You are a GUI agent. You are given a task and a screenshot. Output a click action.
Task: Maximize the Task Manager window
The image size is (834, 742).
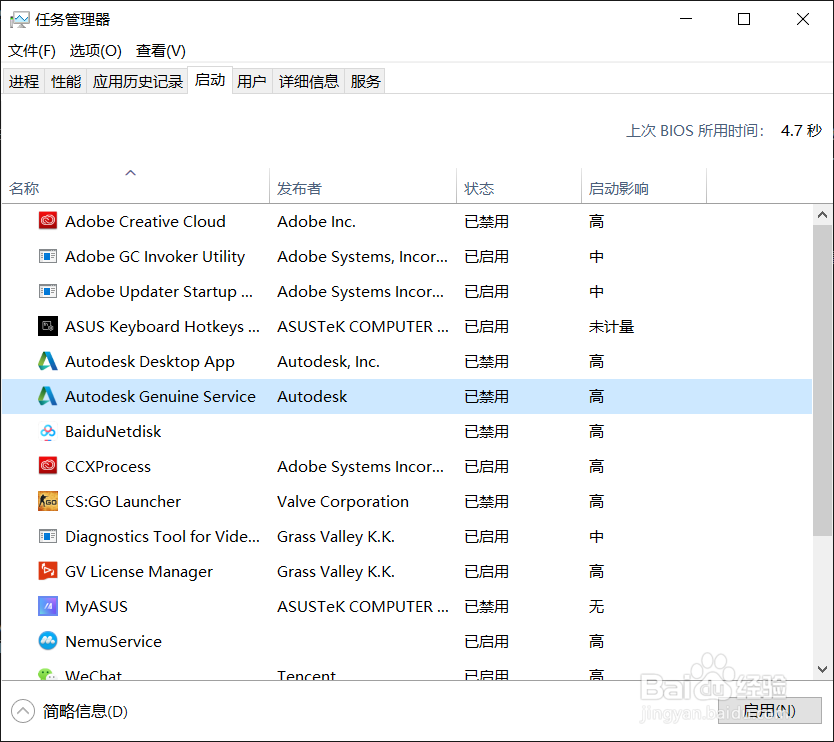pos(744,19)
